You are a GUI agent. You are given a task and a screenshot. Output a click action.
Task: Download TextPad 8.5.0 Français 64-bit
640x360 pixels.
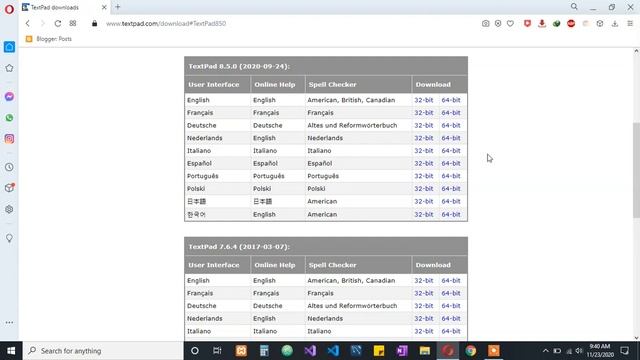pos(451,113)
